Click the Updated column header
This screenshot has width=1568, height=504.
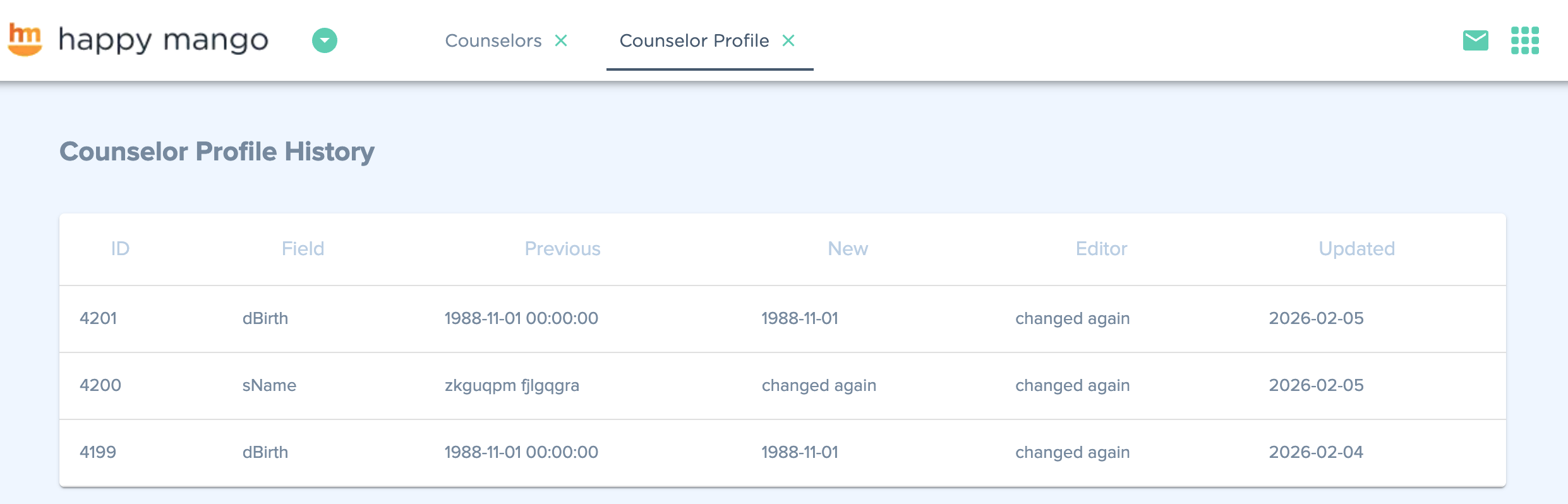(x=1356, y=249)
